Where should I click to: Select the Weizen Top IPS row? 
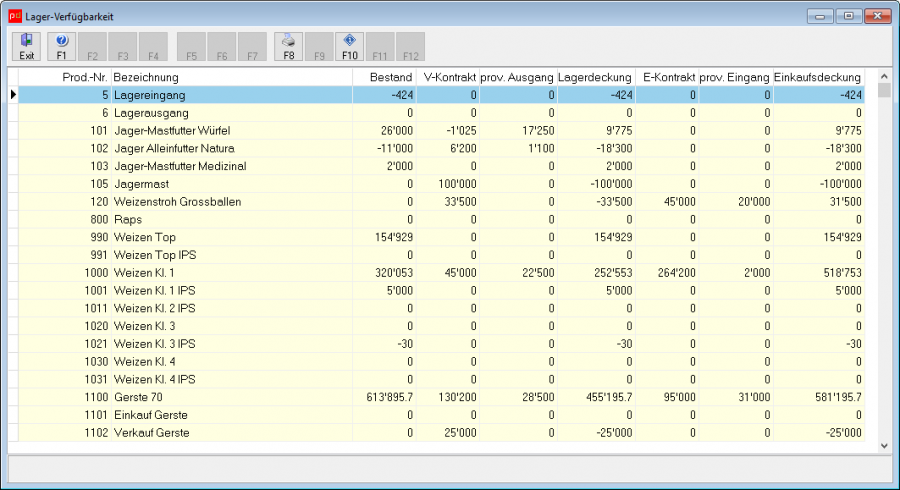441,255
